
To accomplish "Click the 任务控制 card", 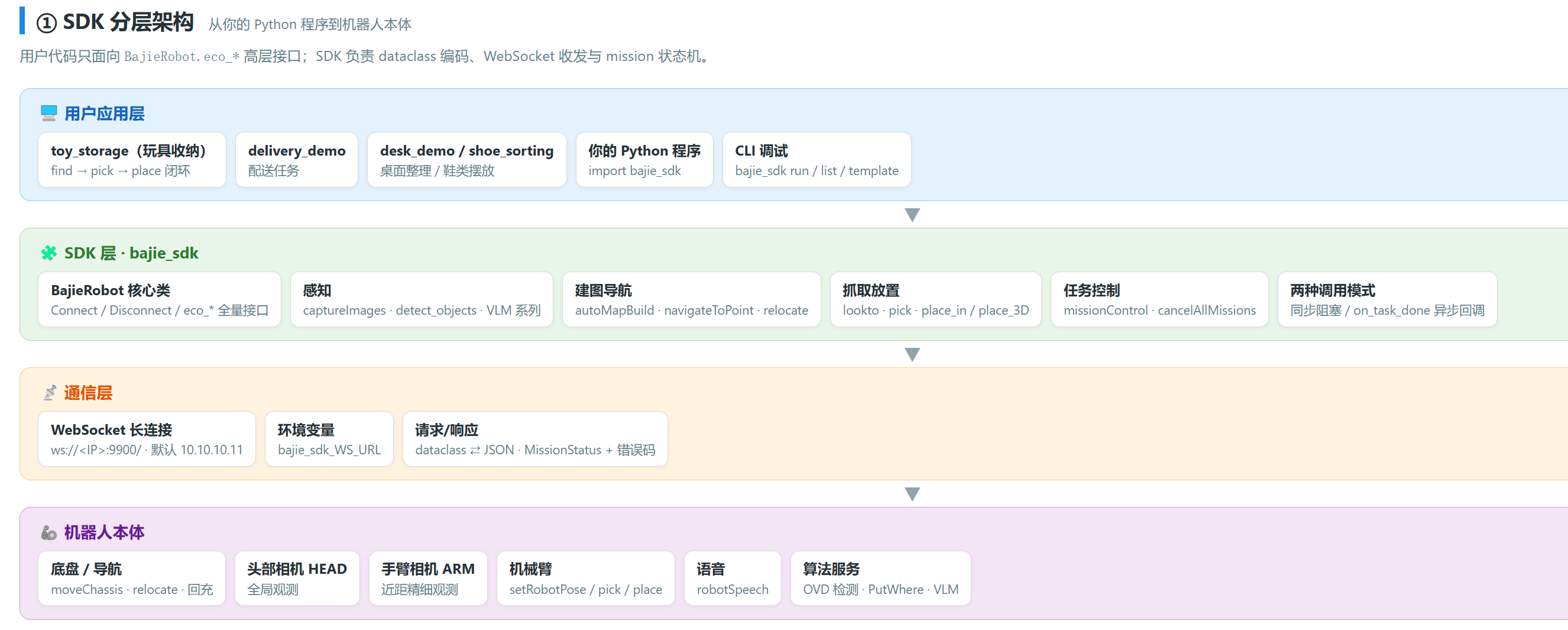I will pyautogui.click(x=1159, y=299).
